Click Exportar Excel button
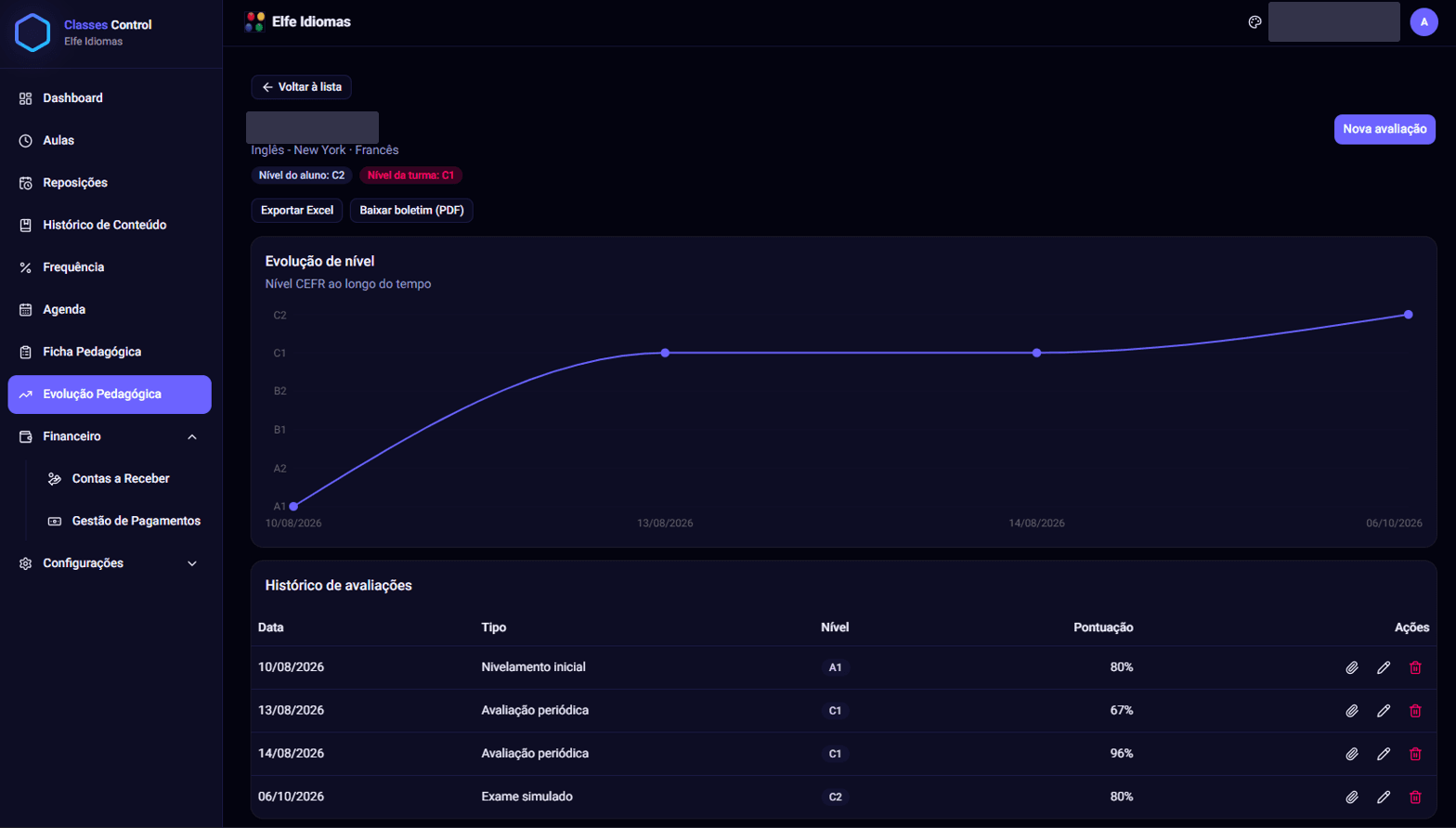This screenshot has width=1456, height=828. point(297,211)
